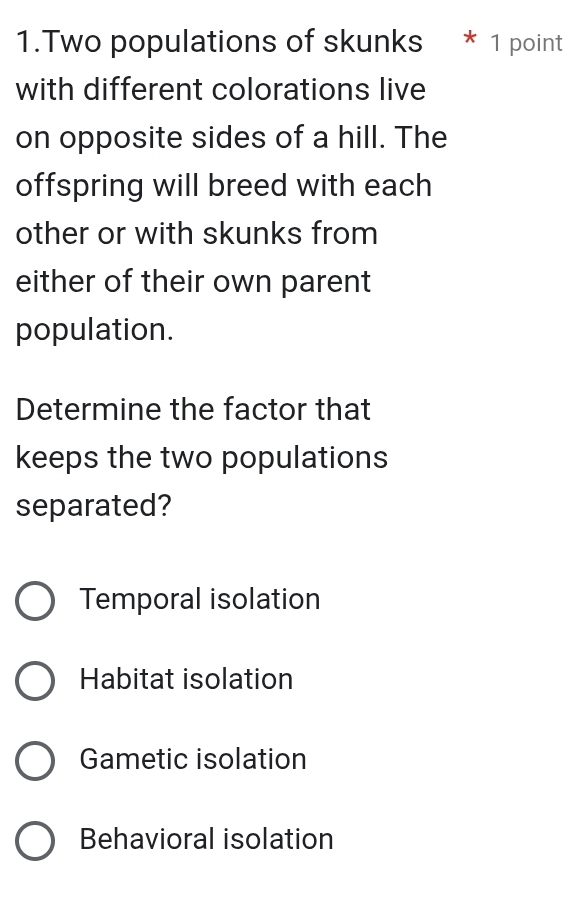Select the Gametic isolation radio button
This screenshot has height=903, width=588.
(35, 760)
